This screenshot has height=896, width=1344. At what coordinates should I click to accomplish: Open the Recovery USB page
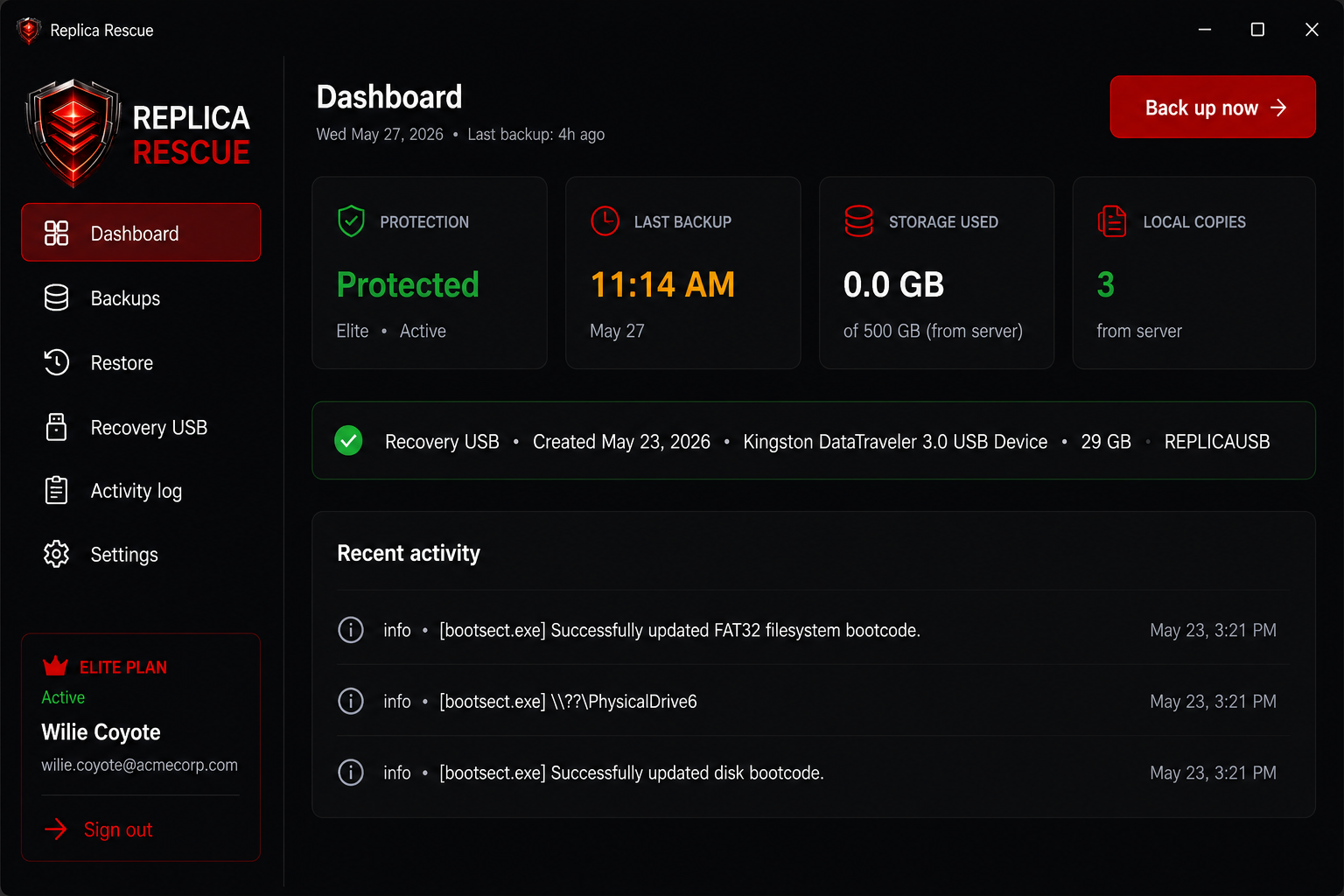tap(141, 427)
